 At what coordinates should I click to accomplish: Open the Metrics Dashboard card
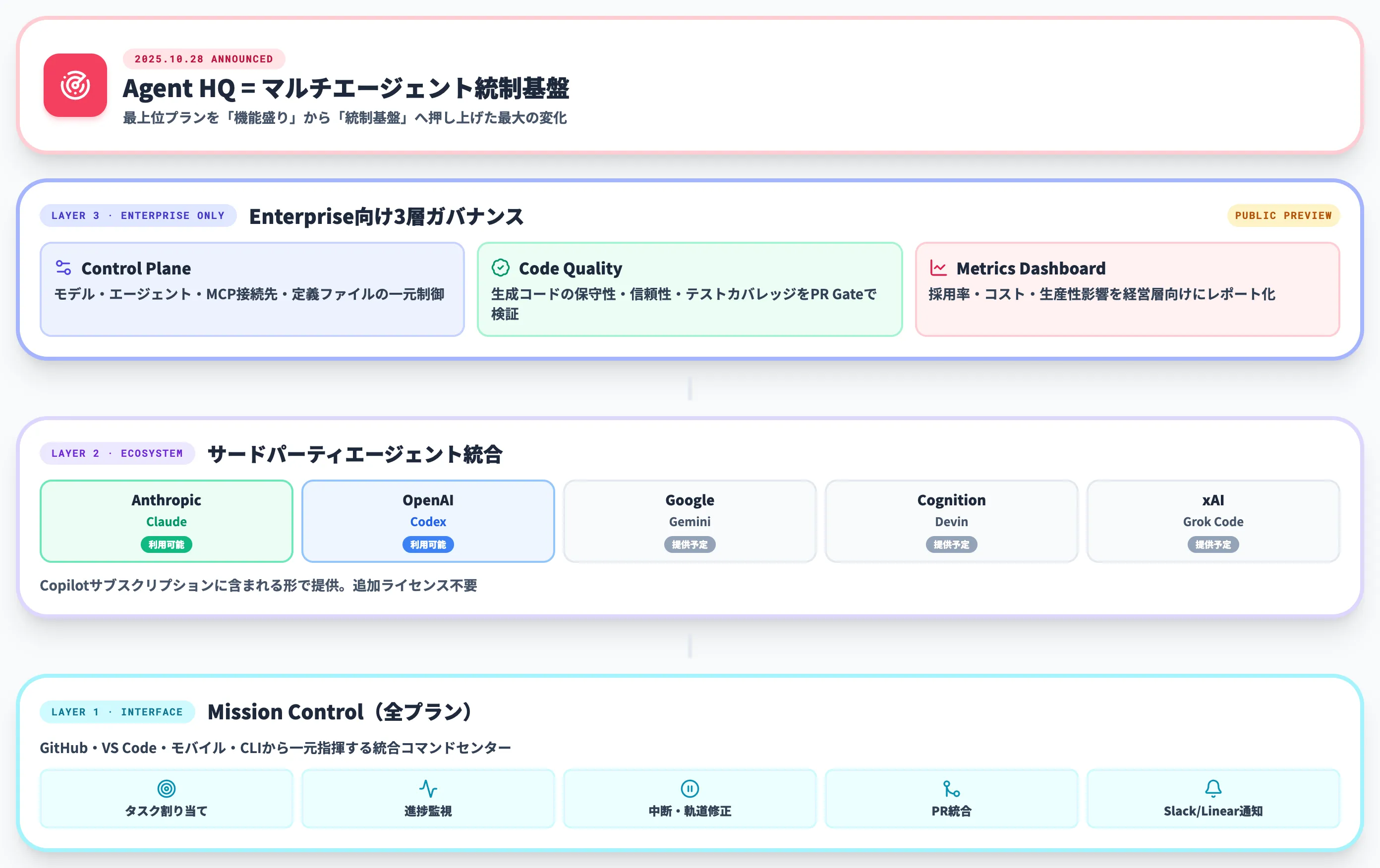[1127, 289]
